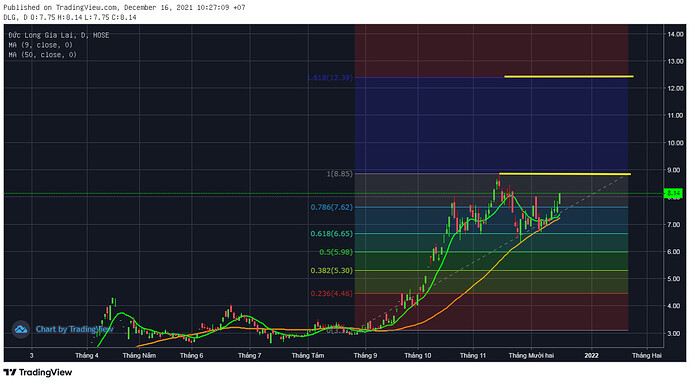Click the Đức Long Gia Lai symbol title

click(x=59, y=35)
